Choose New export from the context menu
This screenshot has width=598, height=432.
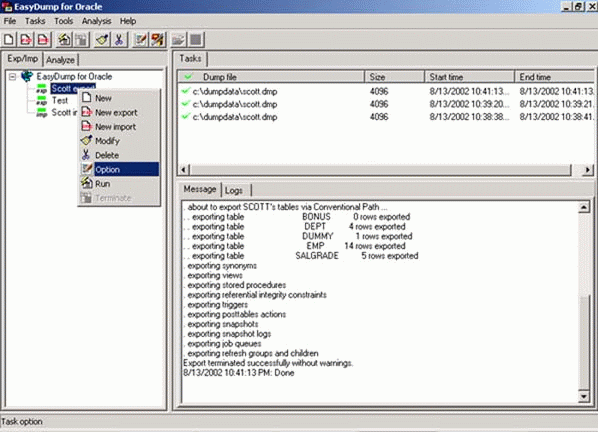pos(119,112)
